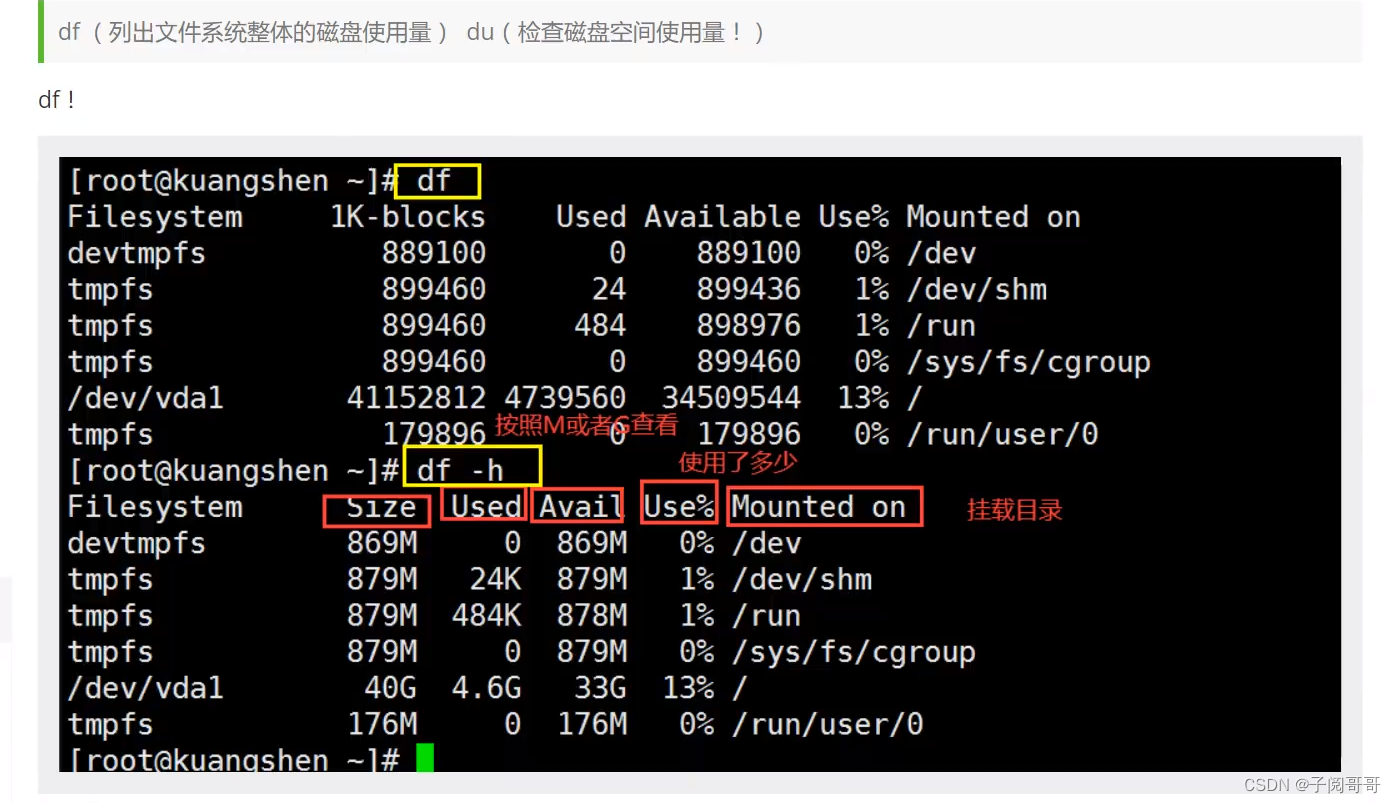
Task: Click the 33G available value
Action: [x=600, y=688]
